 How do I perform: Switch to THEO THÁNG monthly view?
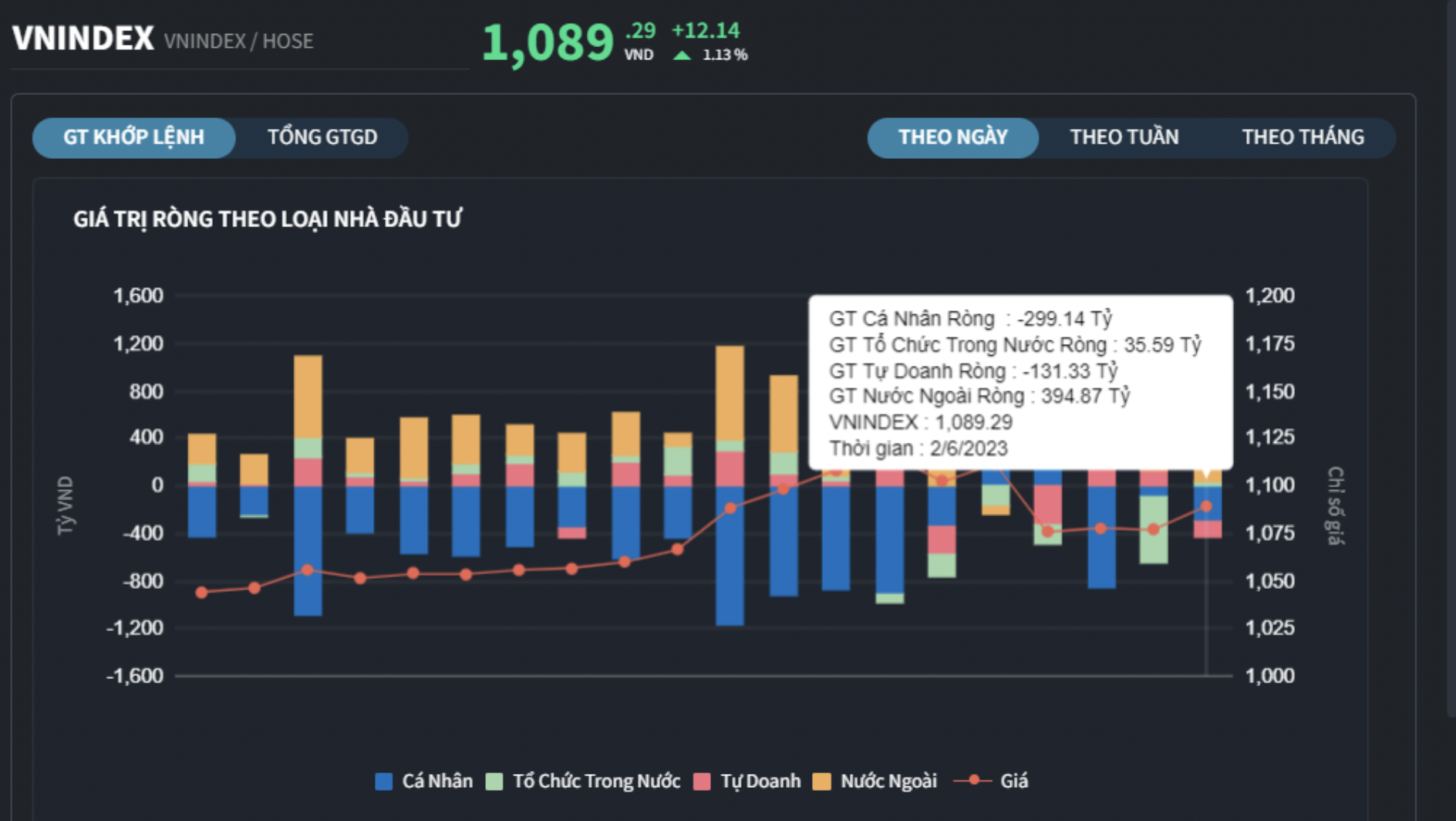(1303, 137)
